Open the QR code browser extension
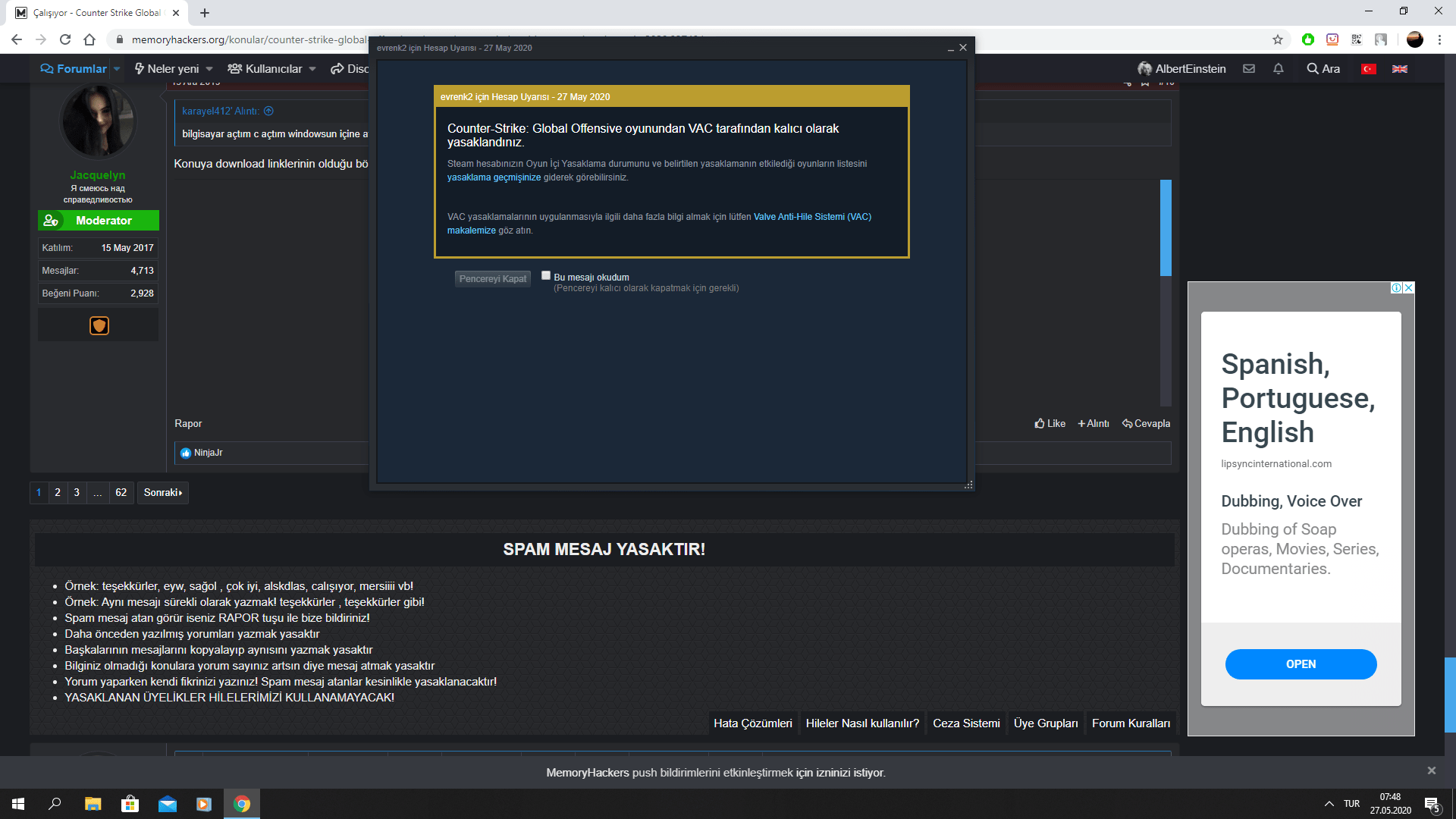1456x819 pixels. [x=1357, y=39]
